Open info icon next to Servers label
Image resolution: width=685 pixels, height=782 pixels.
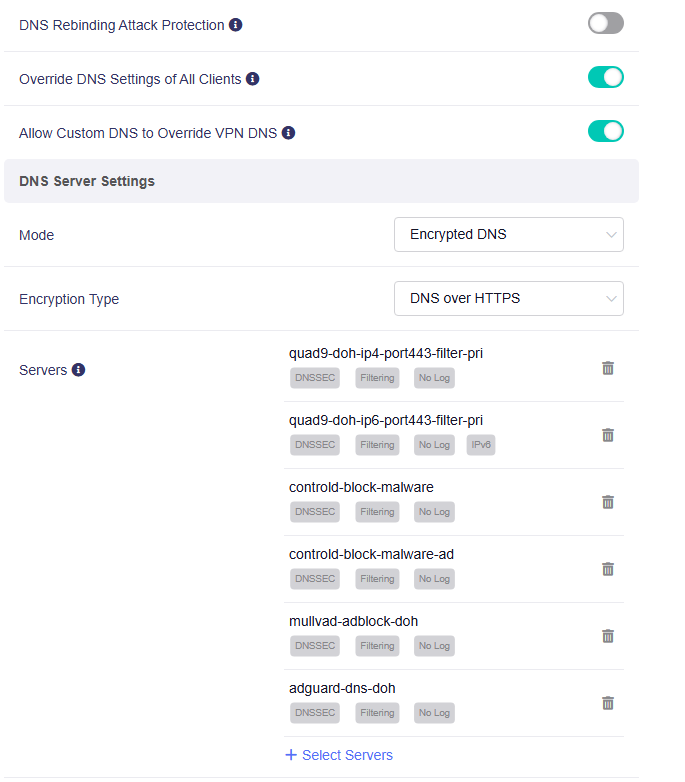pyautogui.click(x=78, y=370)
